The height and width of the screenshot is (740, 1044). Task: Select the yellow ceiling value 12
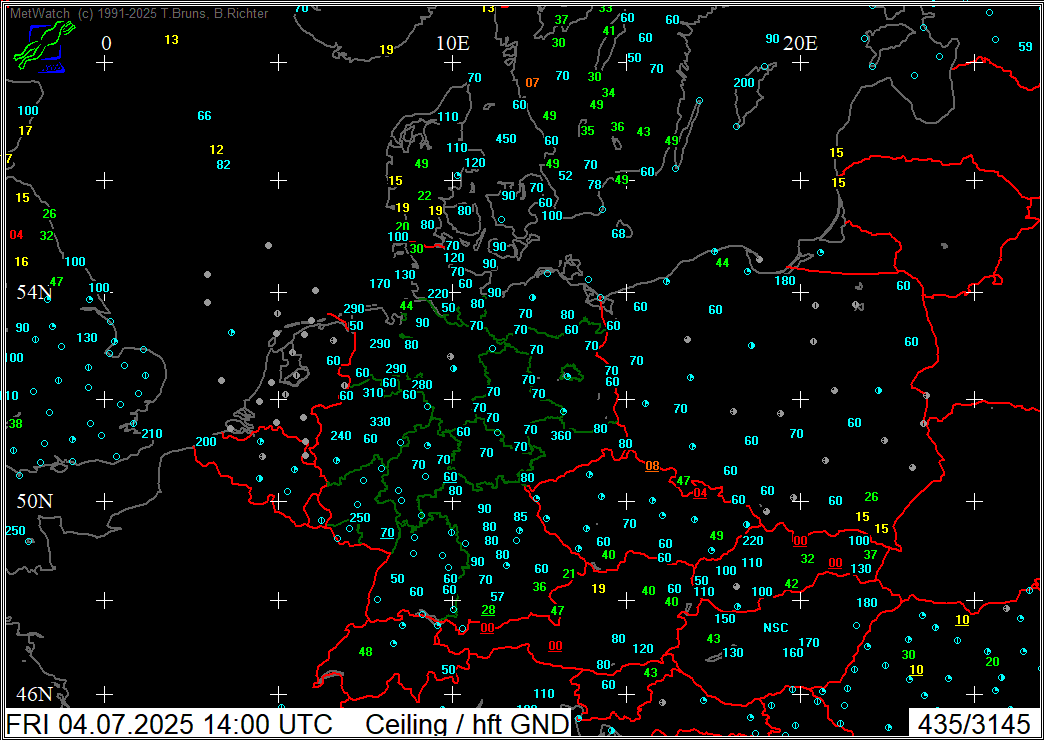pos(216,149)
